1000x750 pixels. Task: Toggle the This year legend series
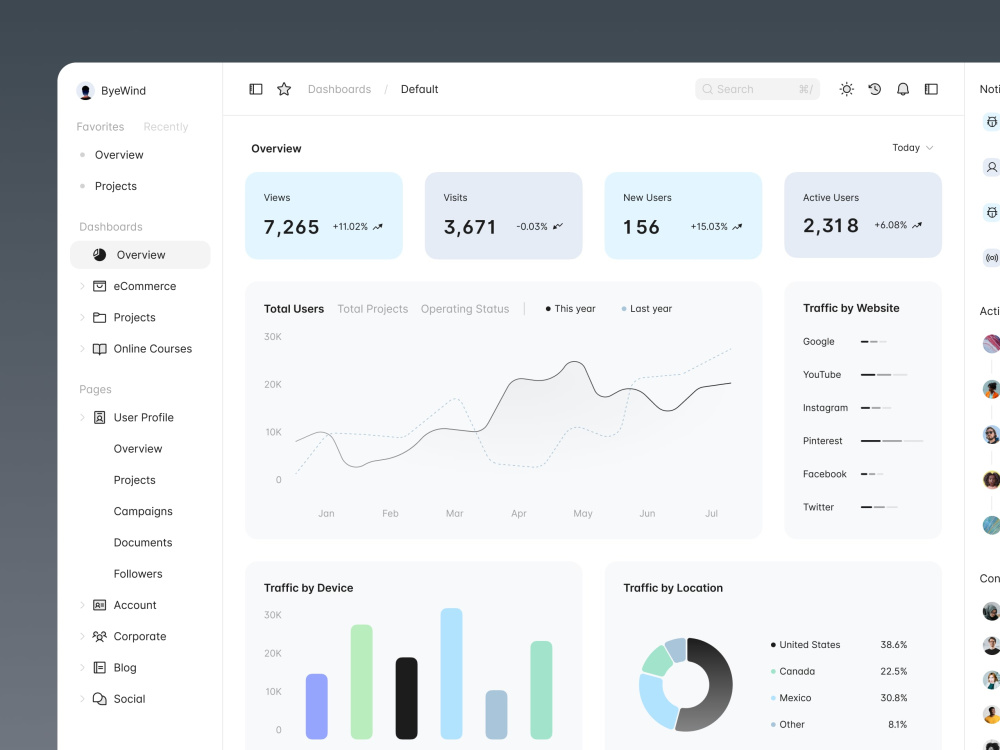(x=570, y=309)
